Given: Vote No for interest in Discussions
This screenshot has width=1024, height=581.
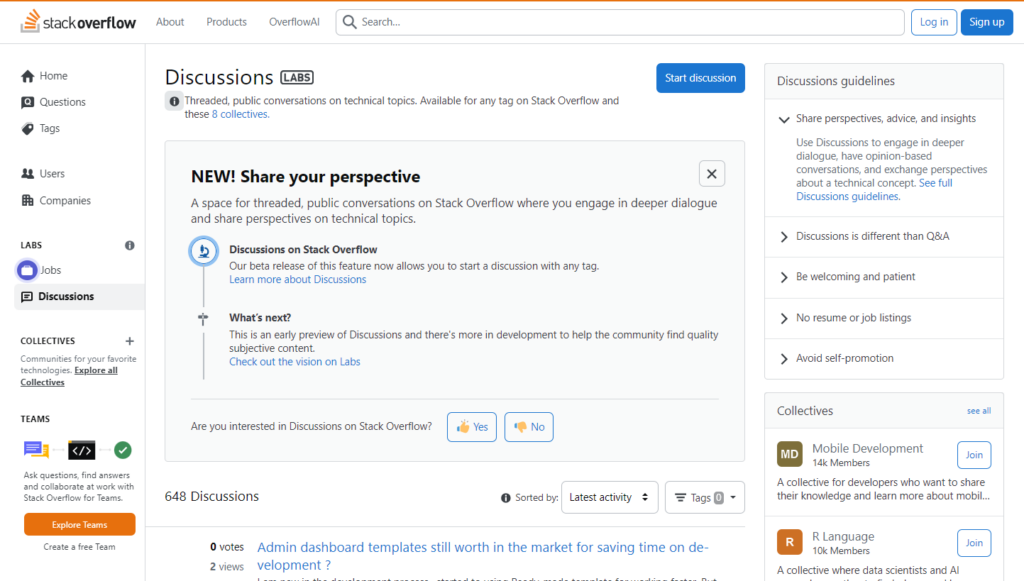Looking at the screenshot, I should click(529, 427).
